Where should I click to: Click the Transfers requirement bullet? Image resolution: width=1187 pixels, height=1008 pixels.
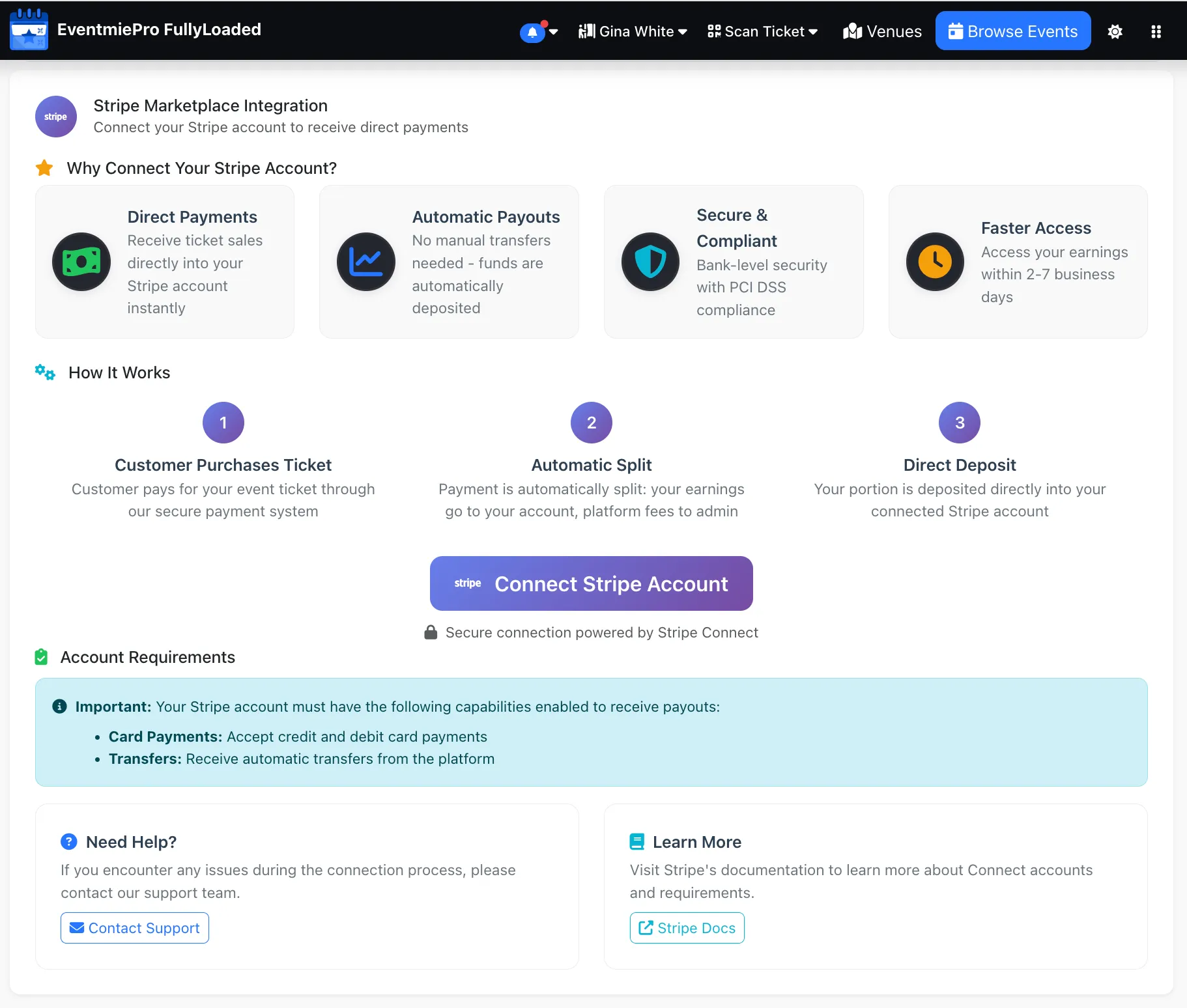[302, 759]
